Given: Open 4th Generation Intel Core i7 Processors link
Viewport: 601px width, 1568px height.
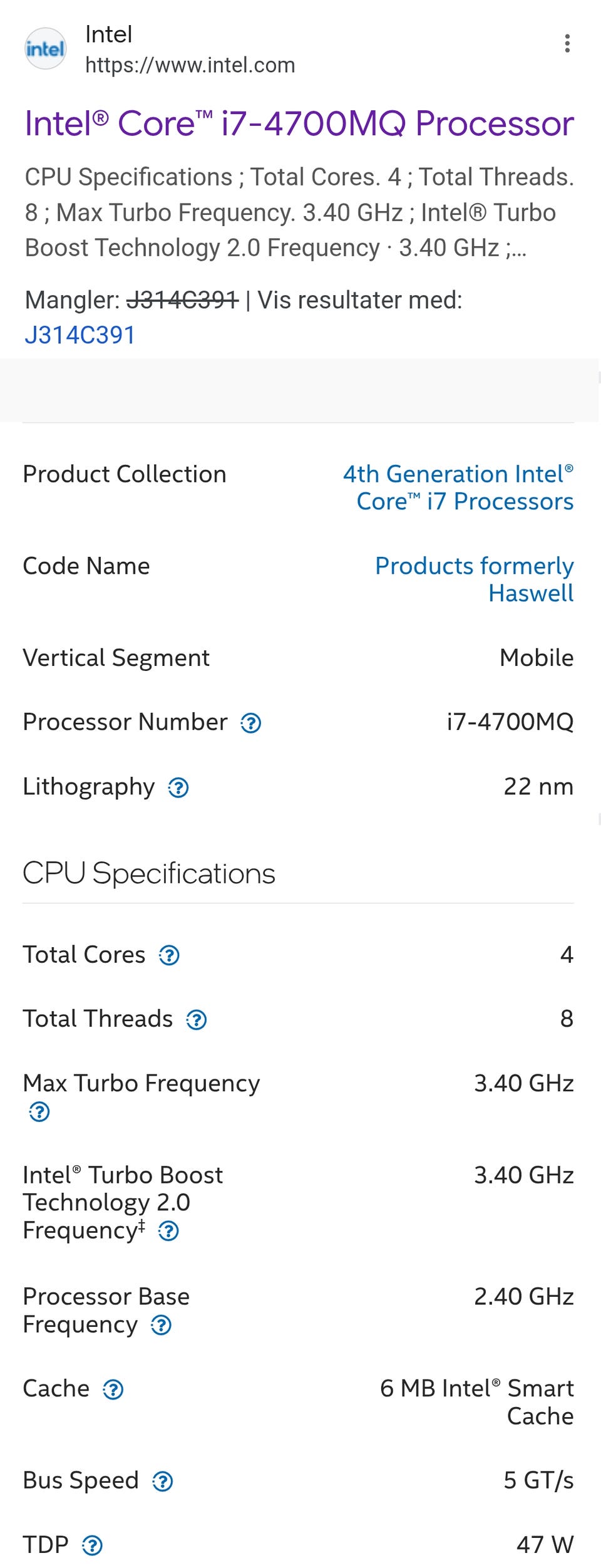Looking at the screenshot, I should pos(458,487).
